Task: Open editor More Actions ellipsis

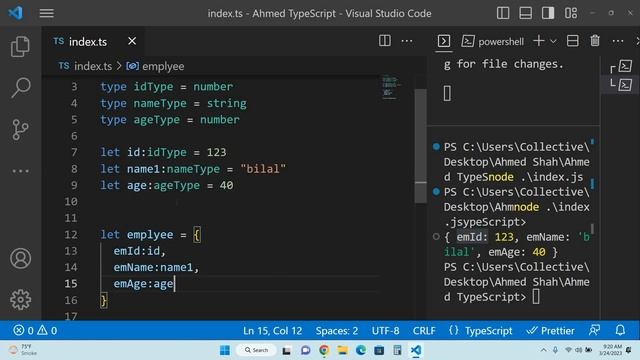Action: point(407,41)
